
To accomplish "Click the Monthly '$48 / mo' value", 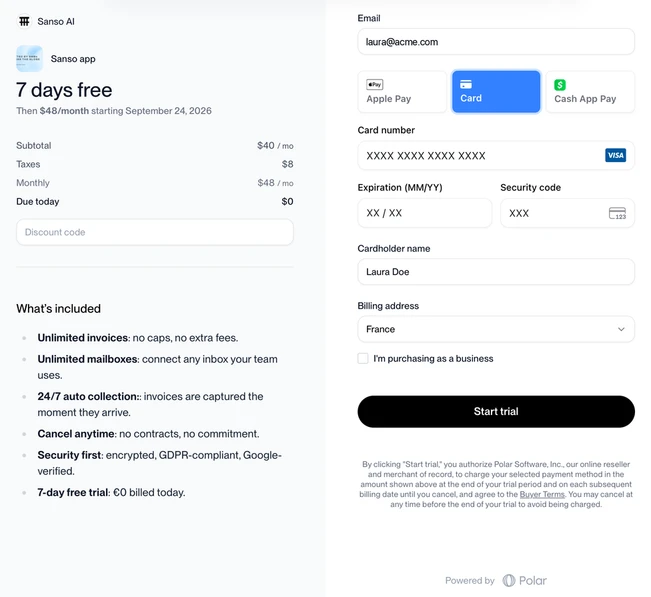I will point(275,183).
